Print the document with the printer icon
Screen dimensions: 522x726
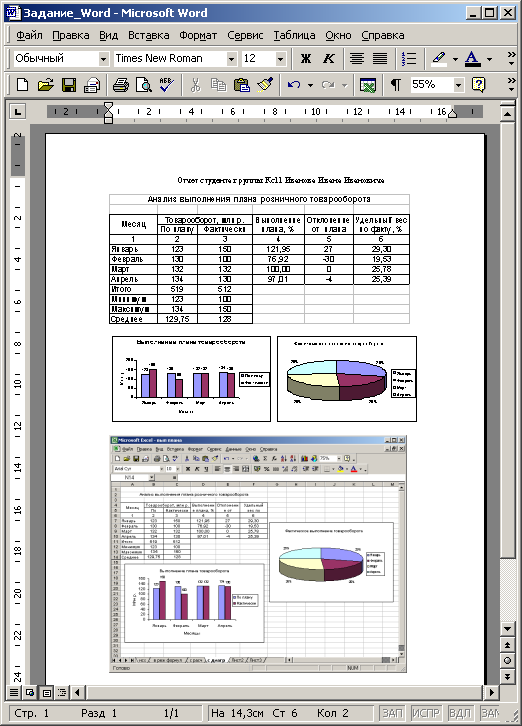click(x=120, y=85)
